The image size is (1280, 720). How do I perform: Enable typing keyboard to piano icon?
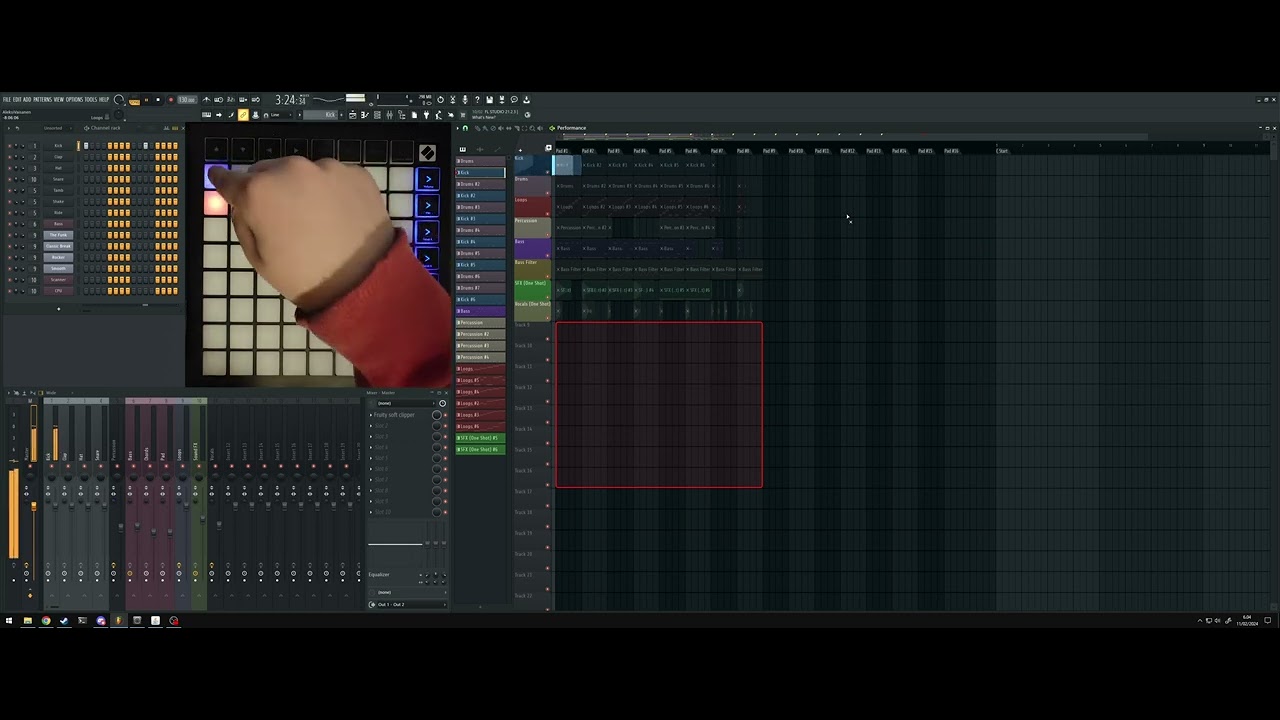(x=206, y=114)
